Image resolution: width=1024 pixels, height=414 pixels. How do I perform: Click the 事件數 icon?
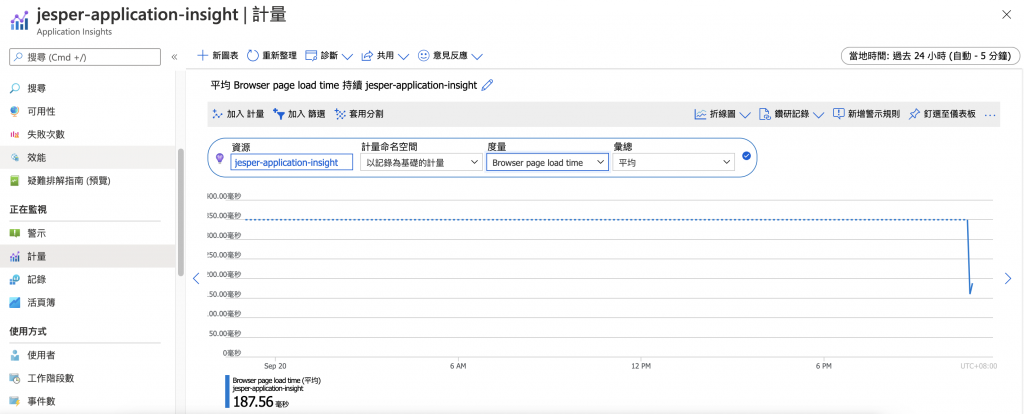15,402
